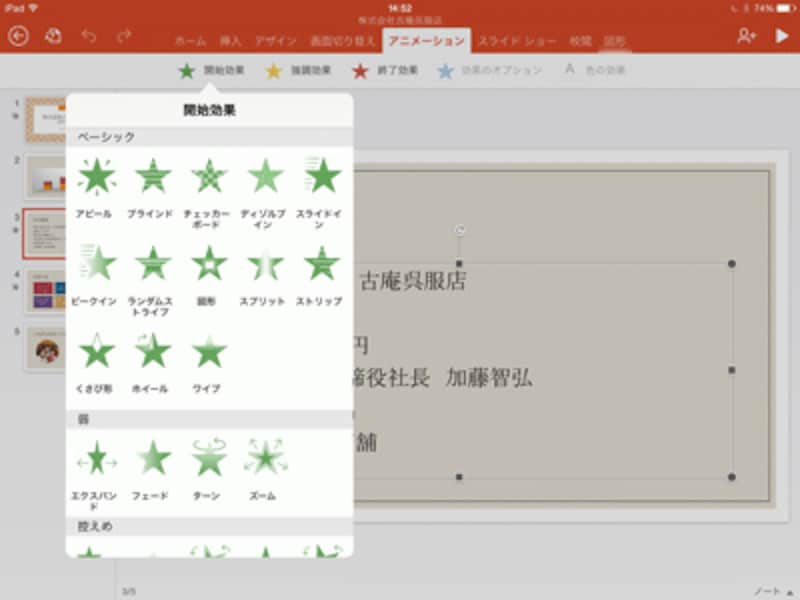This screenshot has height=600, width=800.
Task: Redo the last action
Action: pyautogui.click(x=123, y=36)
